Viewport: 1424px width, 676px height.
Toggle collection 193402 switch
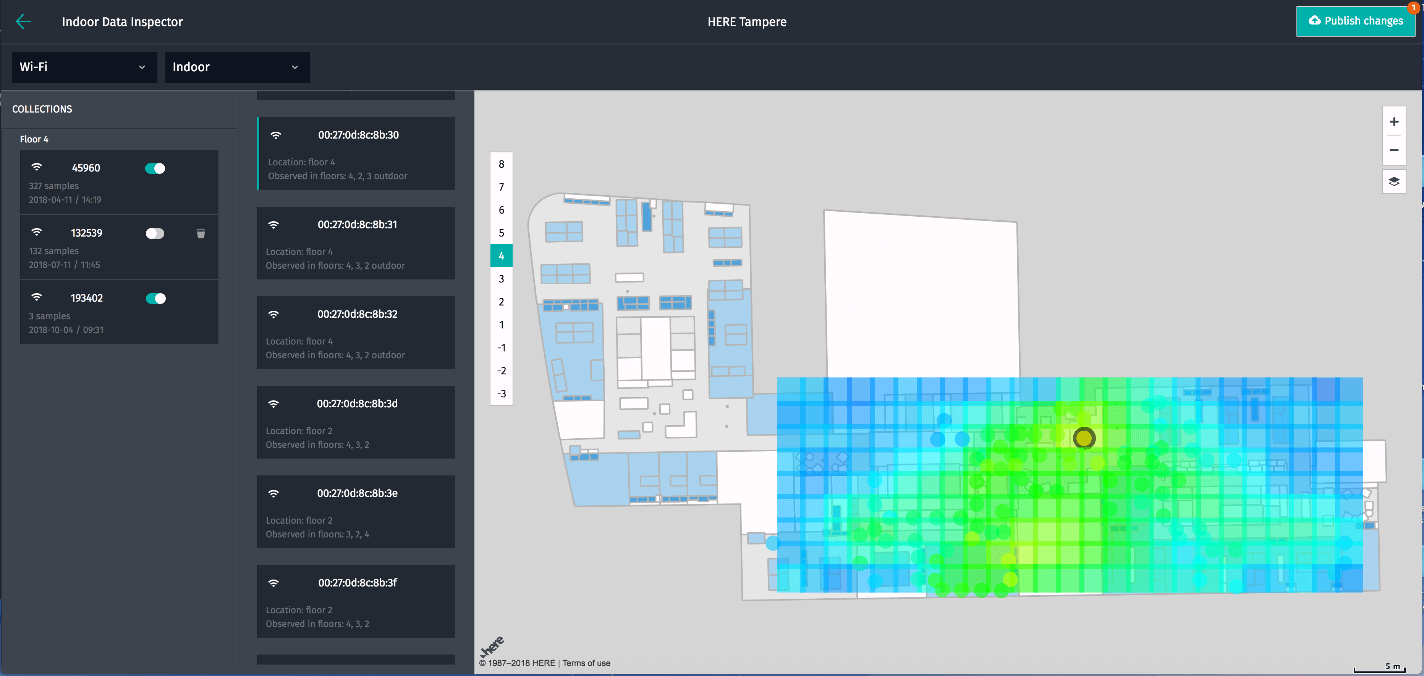pyautogui.click(x=155, y=298)
